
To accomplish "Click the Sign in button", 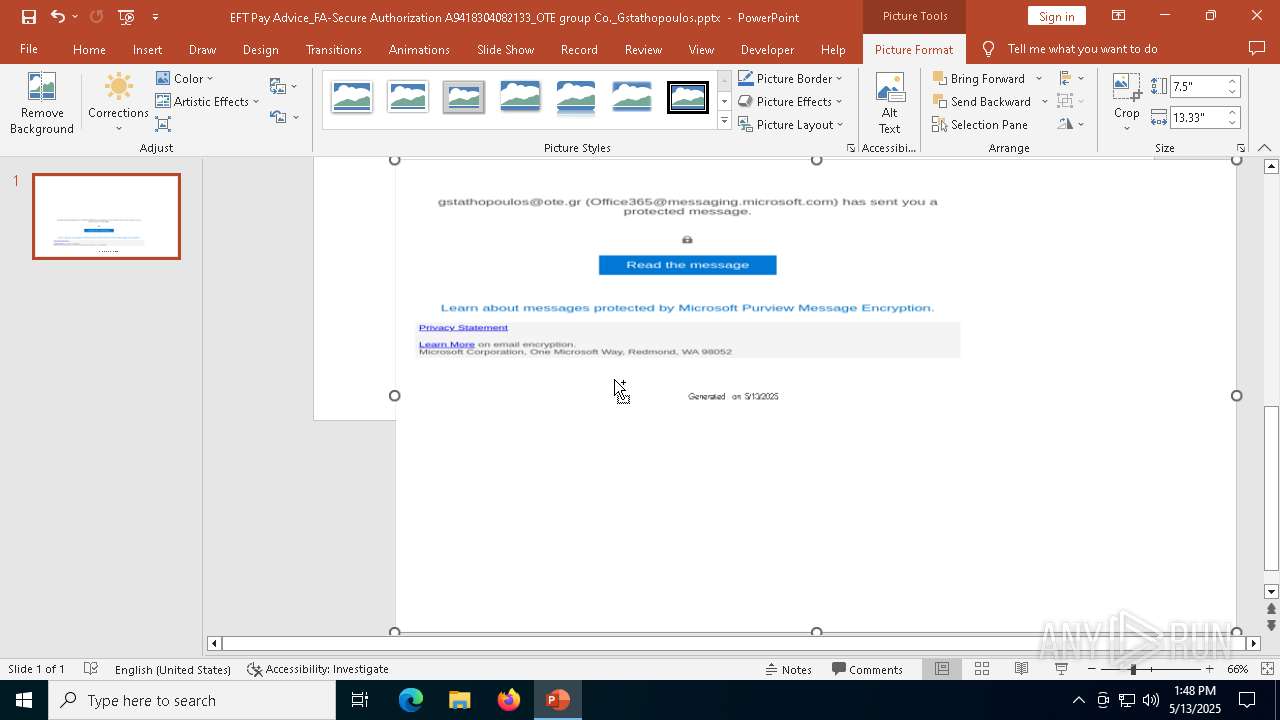I will [1056, 16].
